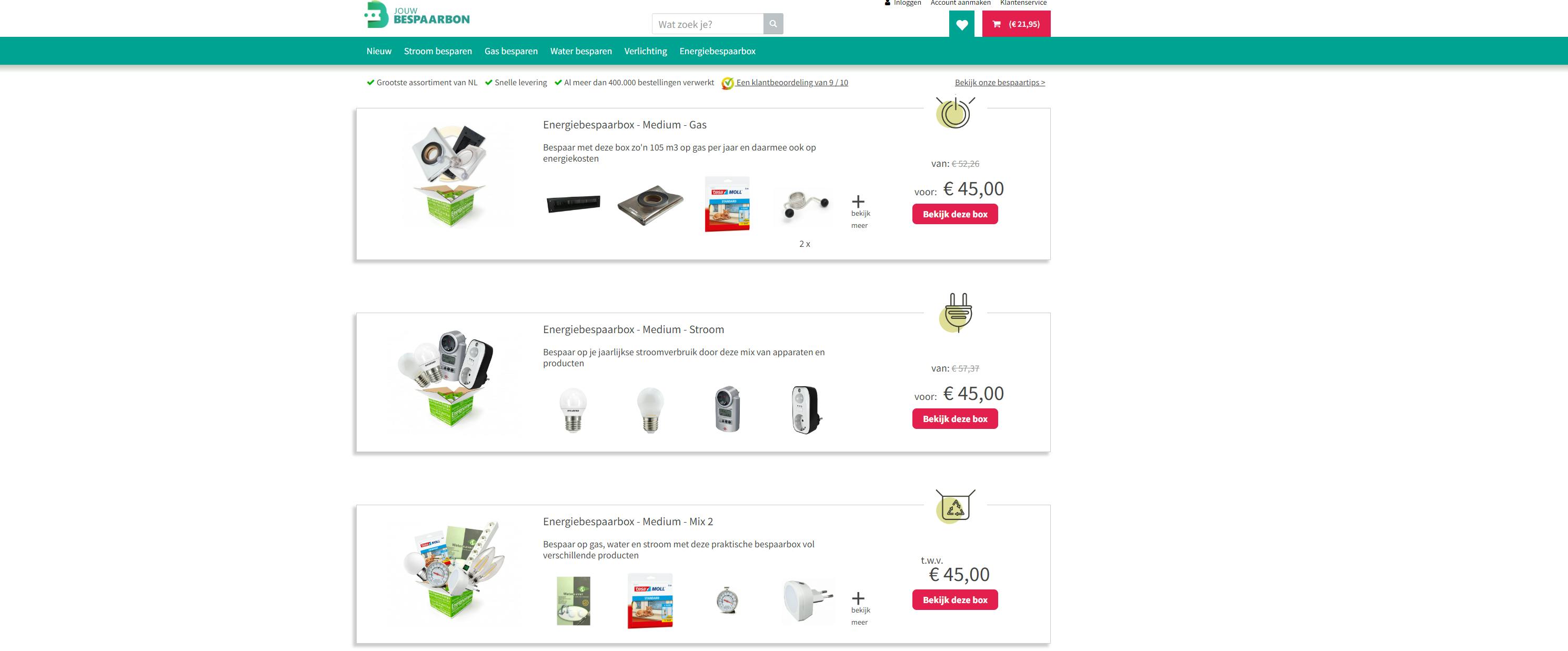
Task: Click the energy meter thumbnail in Stroom box
Action: tap(727, 409)
